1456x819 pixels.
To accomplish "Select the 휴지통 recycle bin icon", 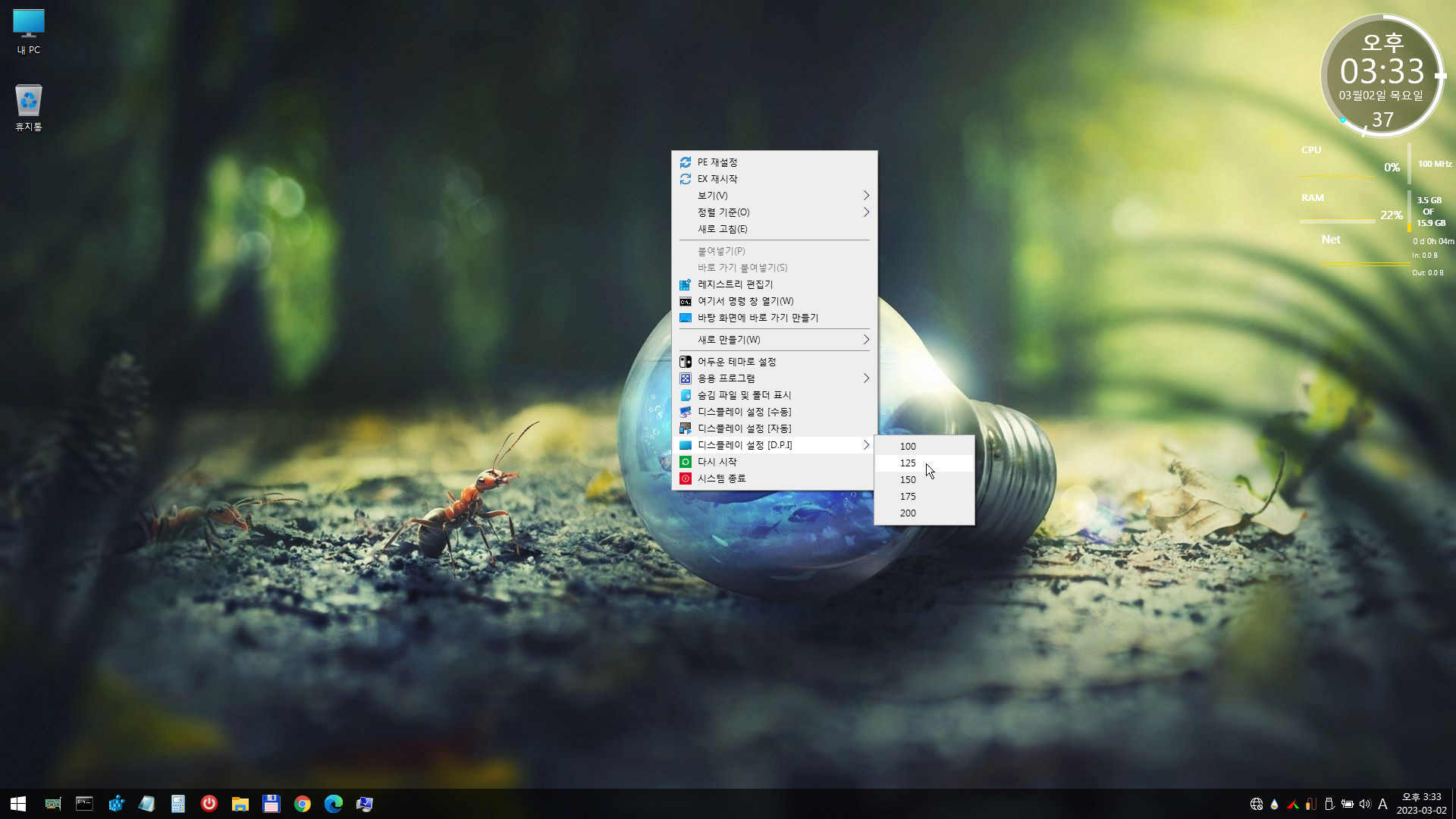I will pyautogui.click(x=29, y=108).
